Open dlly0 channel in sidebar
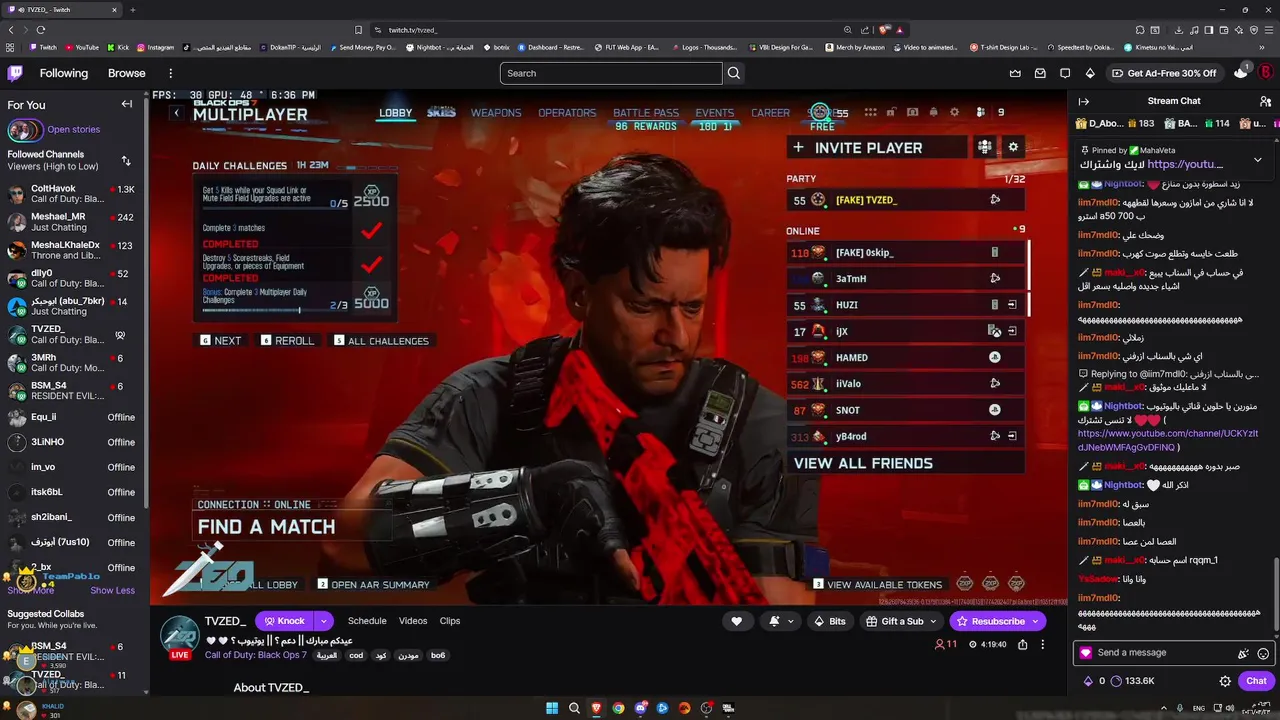The image size is (1280, 720). pyautogui.click(x=75, y=278)
